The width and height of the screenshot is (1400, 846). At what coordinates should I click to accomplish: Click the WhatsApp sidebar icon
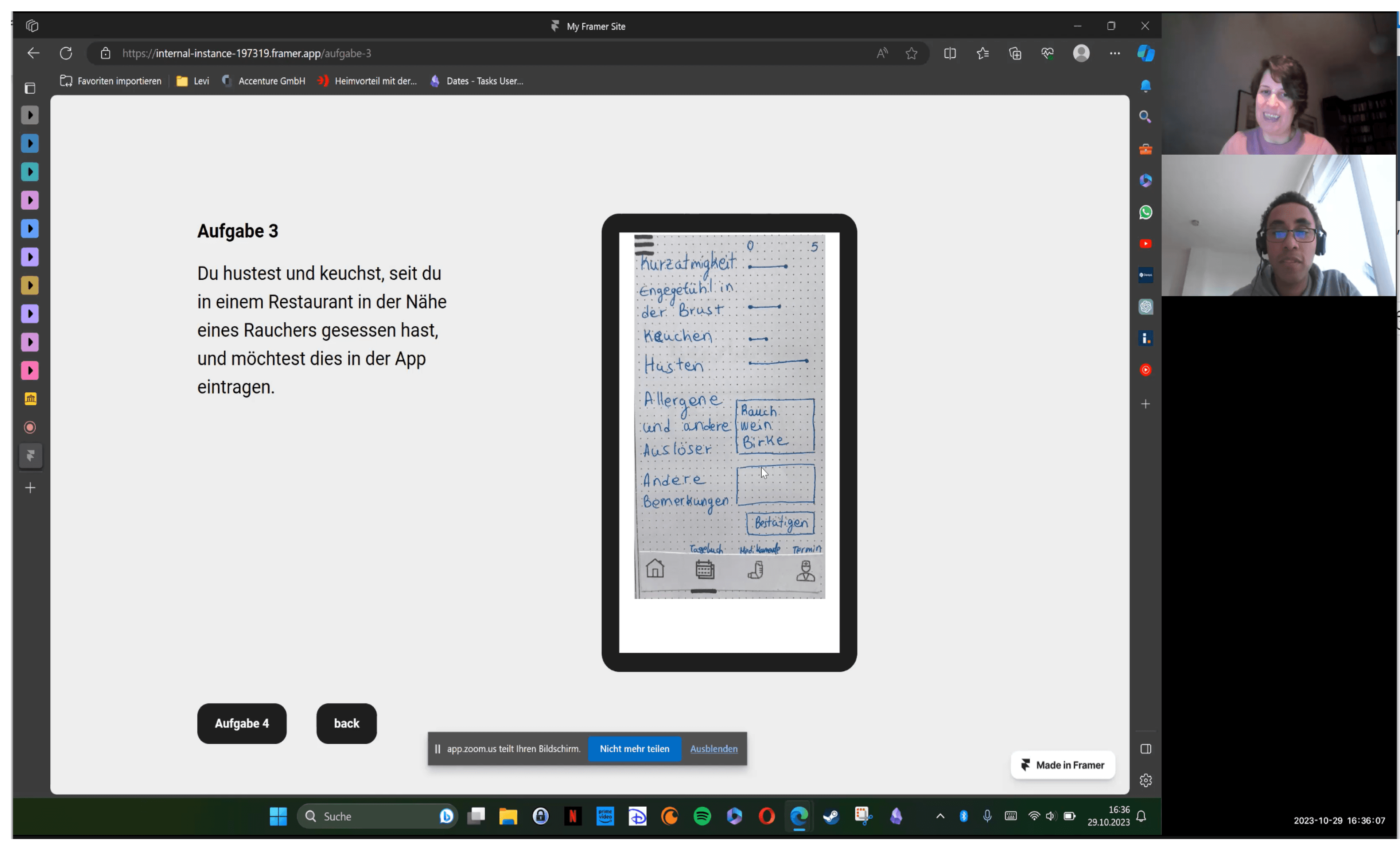1146,213
